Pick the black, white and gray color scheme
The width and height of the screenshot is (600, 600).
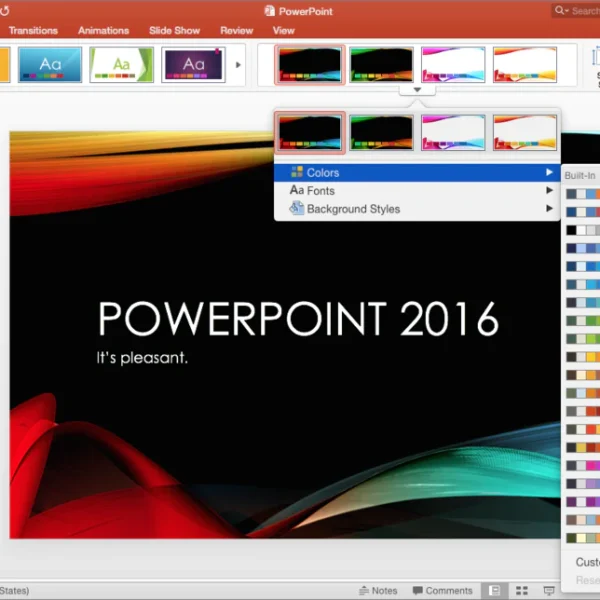583,230
